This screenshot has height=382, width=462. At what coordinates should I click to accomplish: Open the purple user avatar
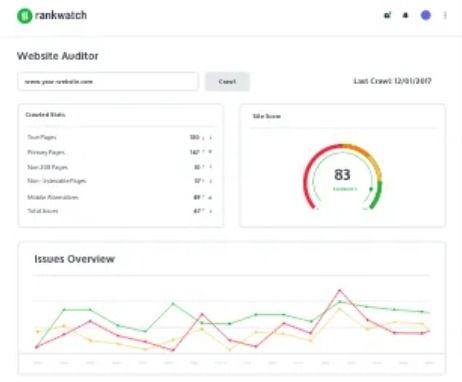(x=426, y=15)
